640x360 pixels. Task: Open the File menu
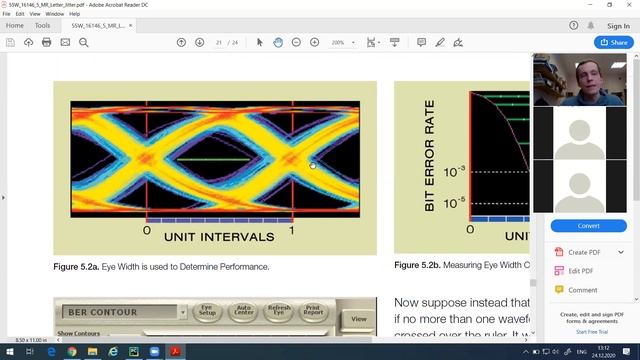[7, 14]
